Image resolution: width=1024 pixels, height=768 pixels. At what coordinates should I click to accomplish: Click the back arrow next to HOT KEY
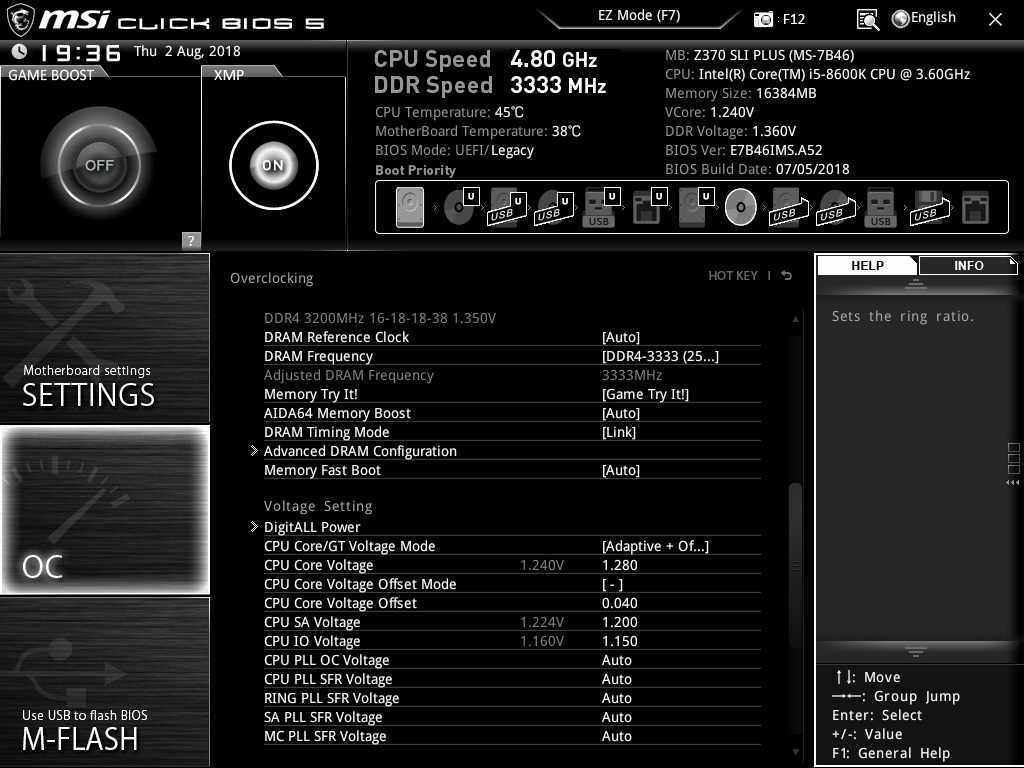tap(787, 276)
